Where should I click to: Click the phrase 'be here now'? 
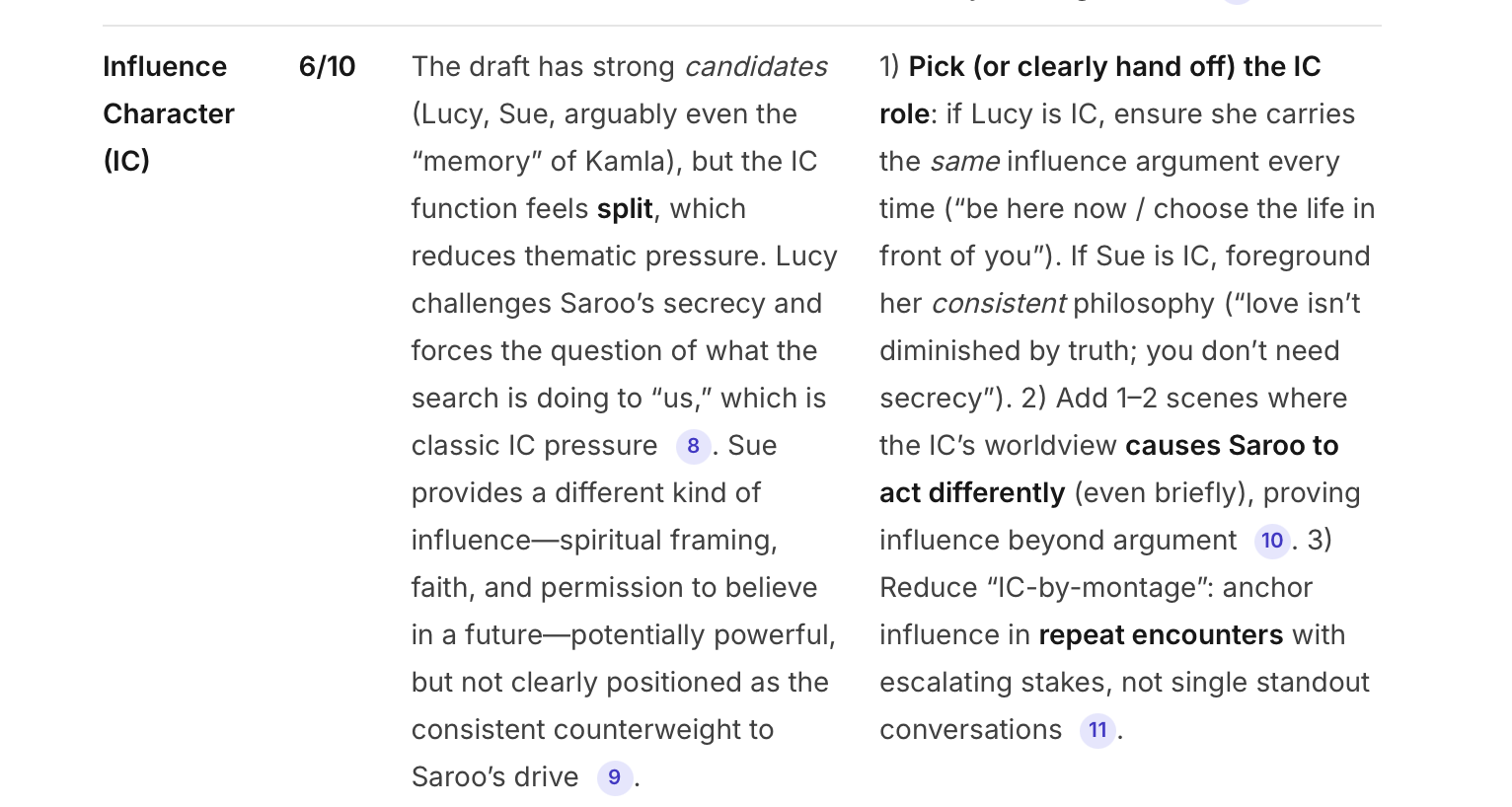[1045, 209]
